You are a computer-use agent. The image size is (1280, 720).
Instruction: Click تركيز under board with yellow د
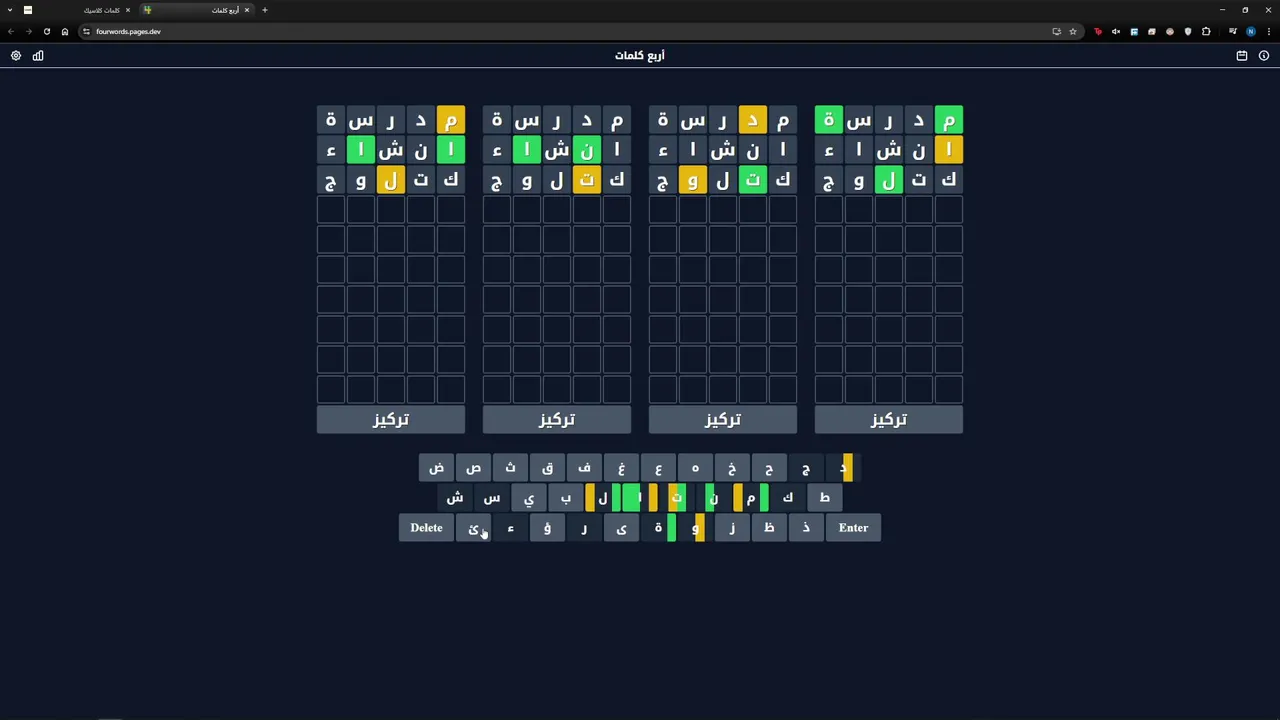[x=723, y=420]
